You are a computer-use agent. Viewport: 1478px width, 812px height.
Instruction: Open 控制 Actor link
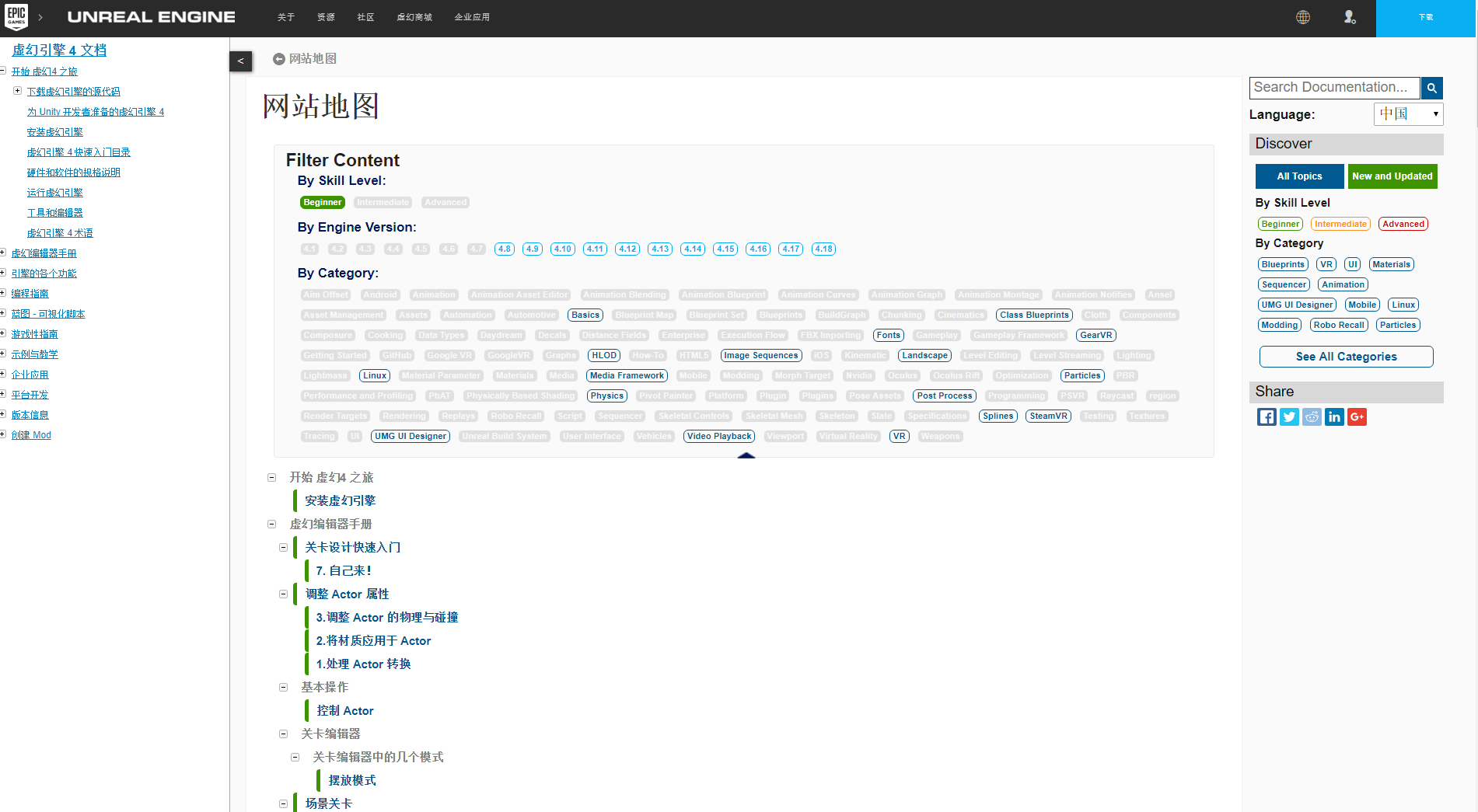pos(345,711)
